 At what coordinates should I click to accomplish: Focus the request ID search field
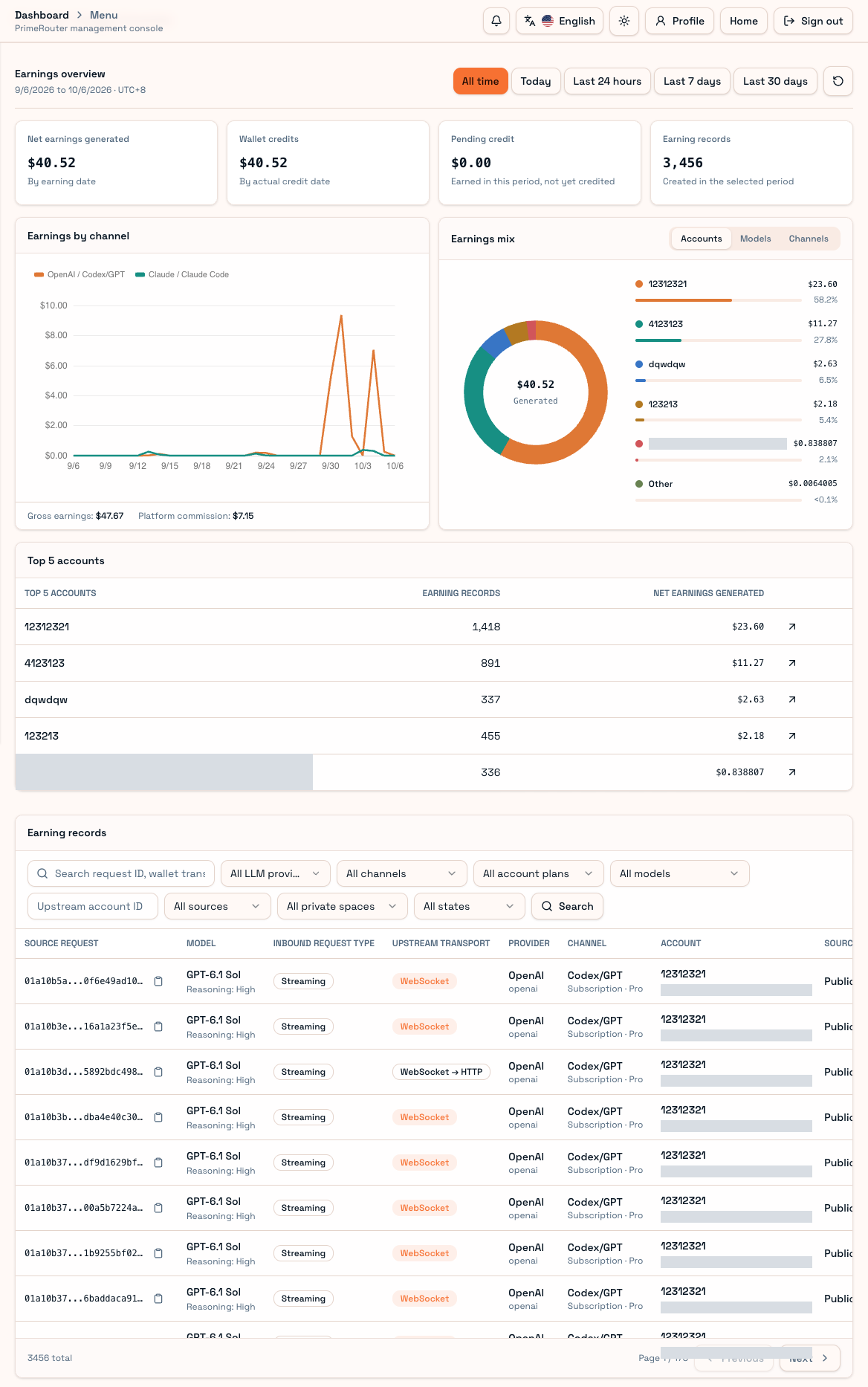pyautogui.click(x=121, y=873)
